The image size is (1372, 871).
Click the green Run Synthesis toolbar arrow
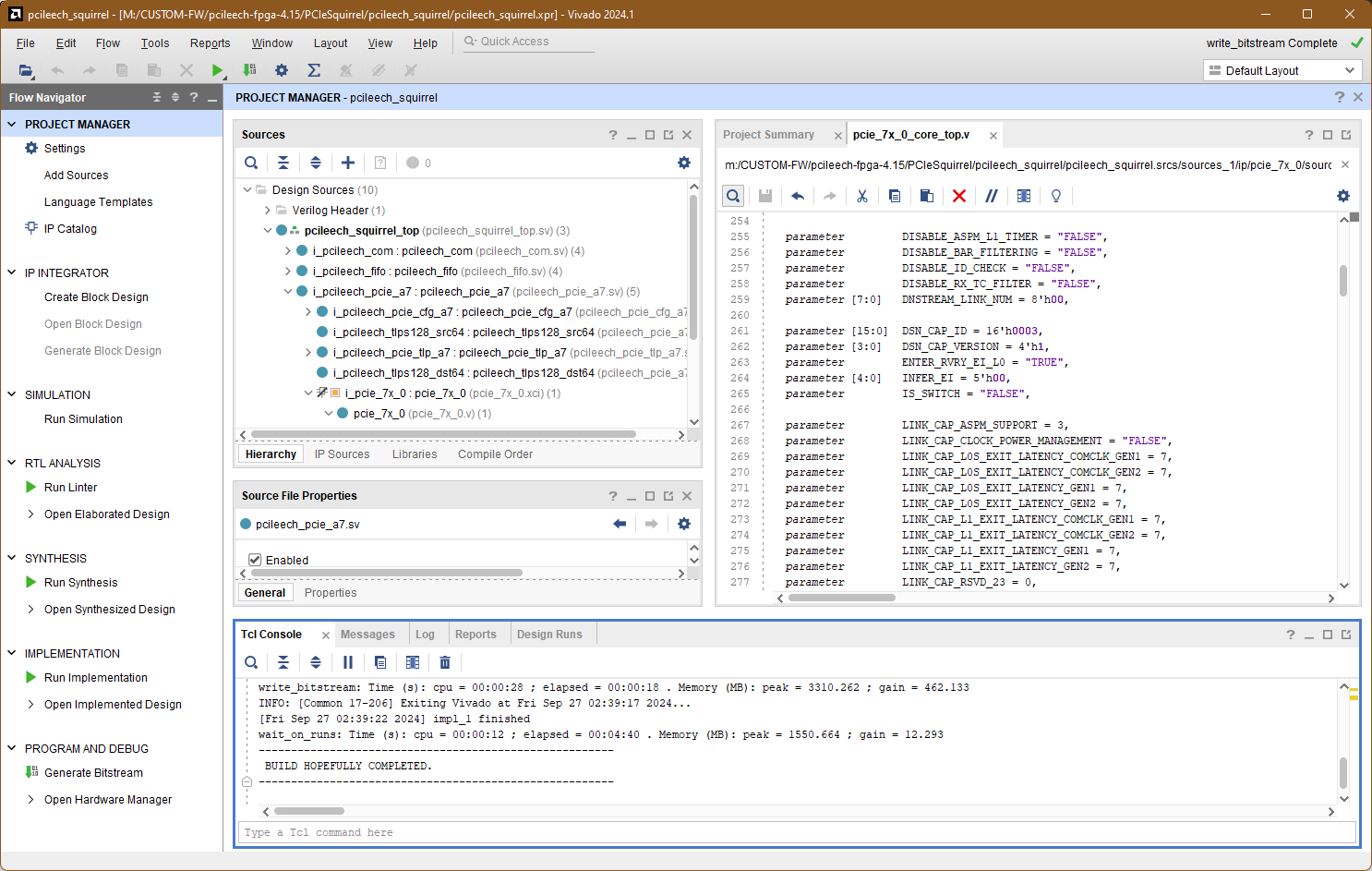[217, 70]
